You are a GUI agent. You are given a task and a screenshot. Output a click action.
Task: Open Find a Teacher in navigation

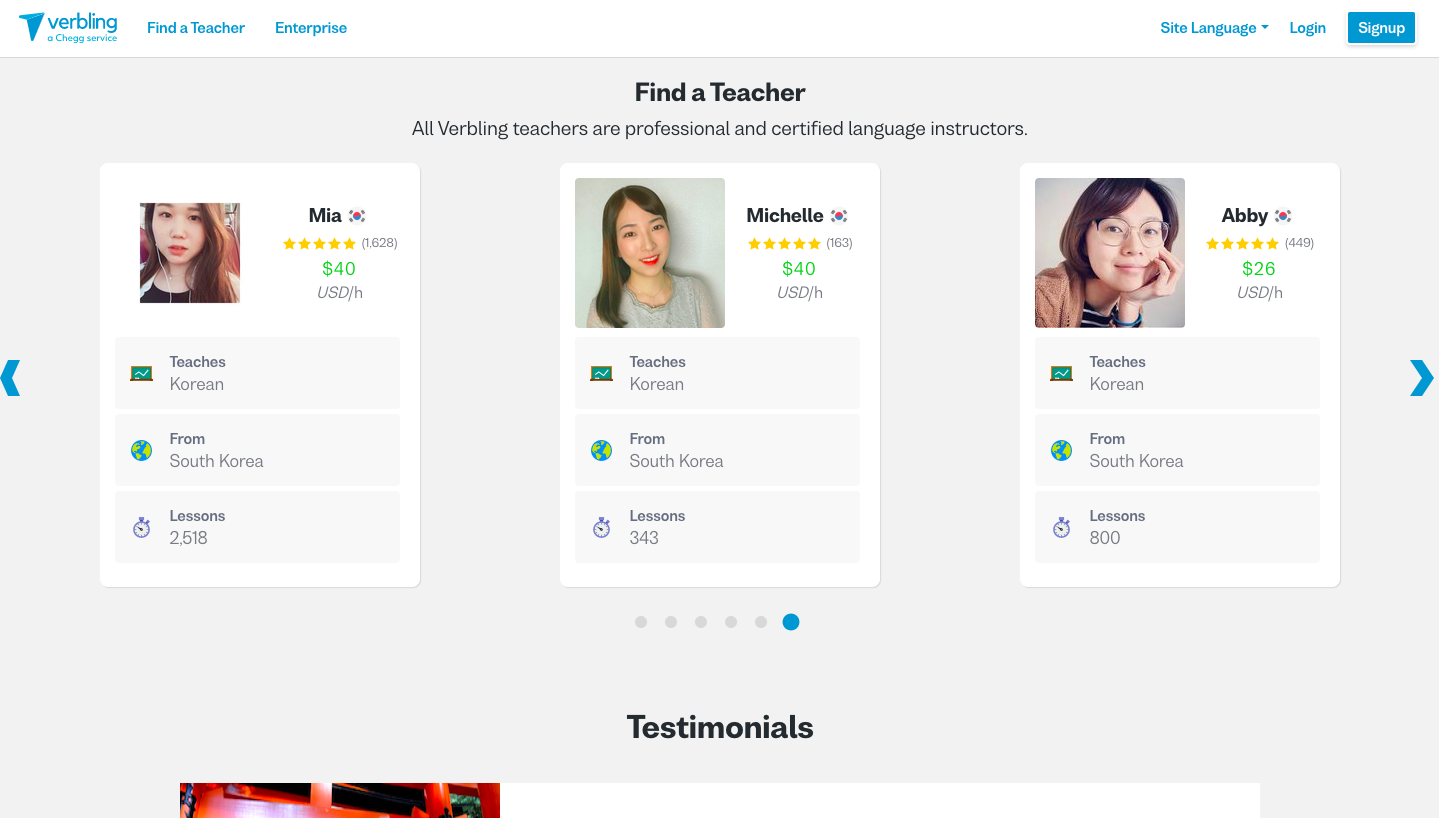(x=196, y=28)
